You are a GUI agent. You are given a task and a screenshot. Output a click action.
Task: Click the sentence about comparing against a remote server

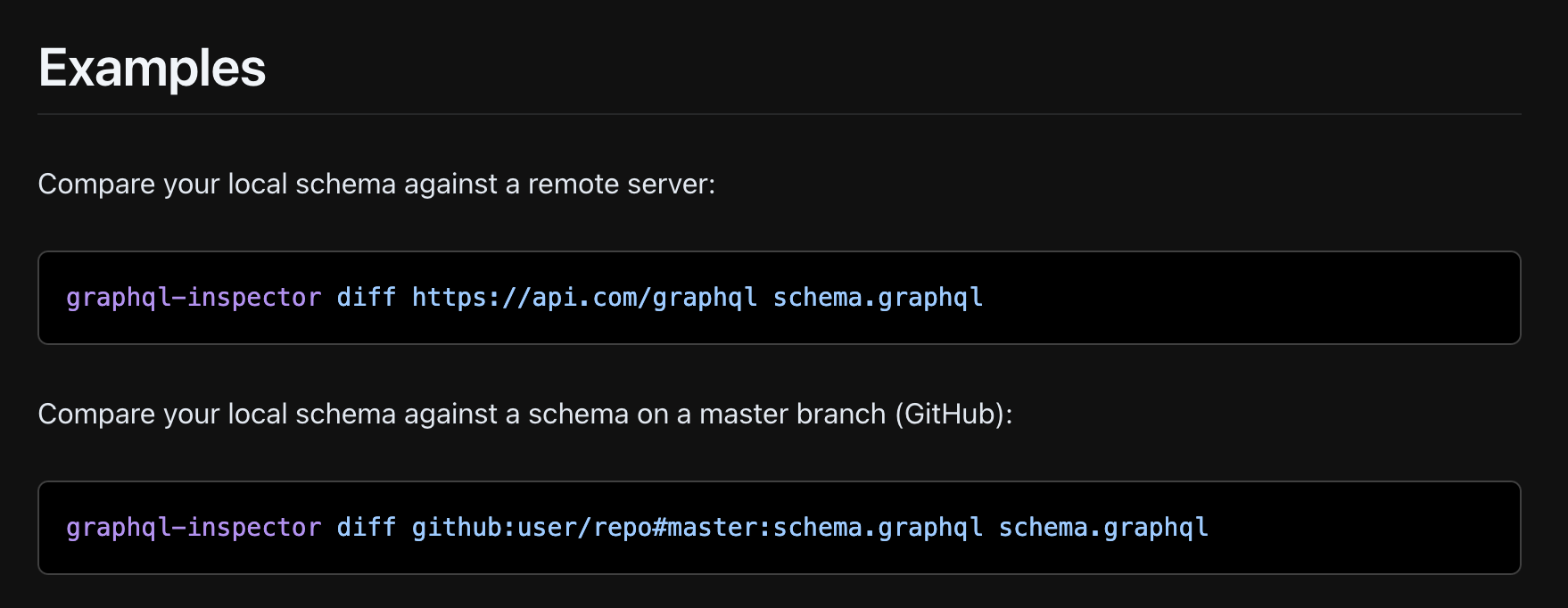(x=375, y=185)
